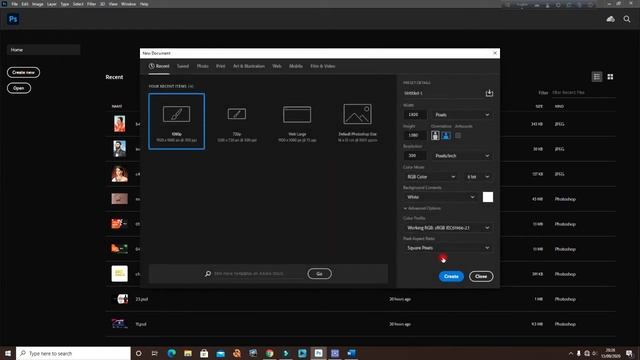Open File Explorer from the taskbar
Image resolution: width=640 pixels, height=360 pixels.
pos(188,353)
